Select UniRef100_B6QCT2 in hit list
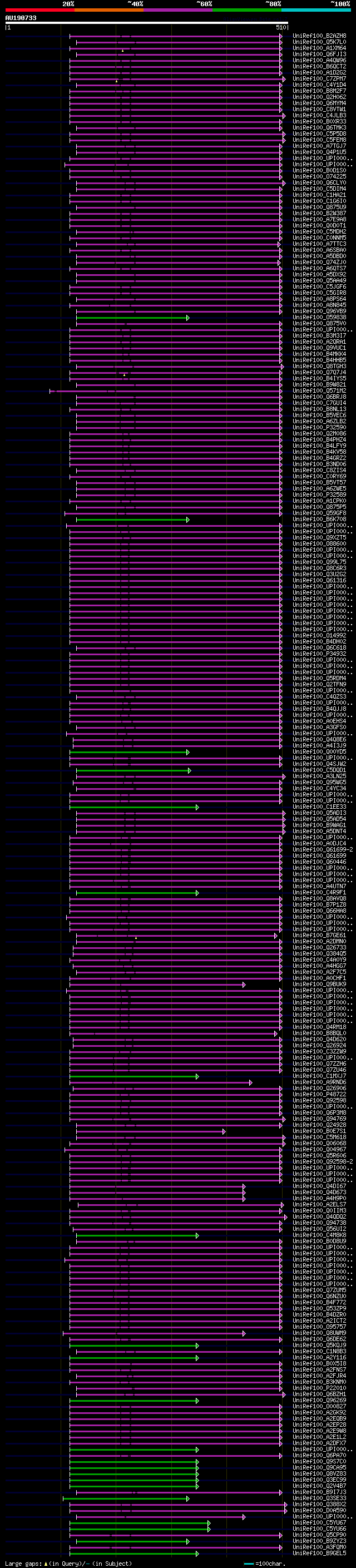 click(x=319, y=66)
